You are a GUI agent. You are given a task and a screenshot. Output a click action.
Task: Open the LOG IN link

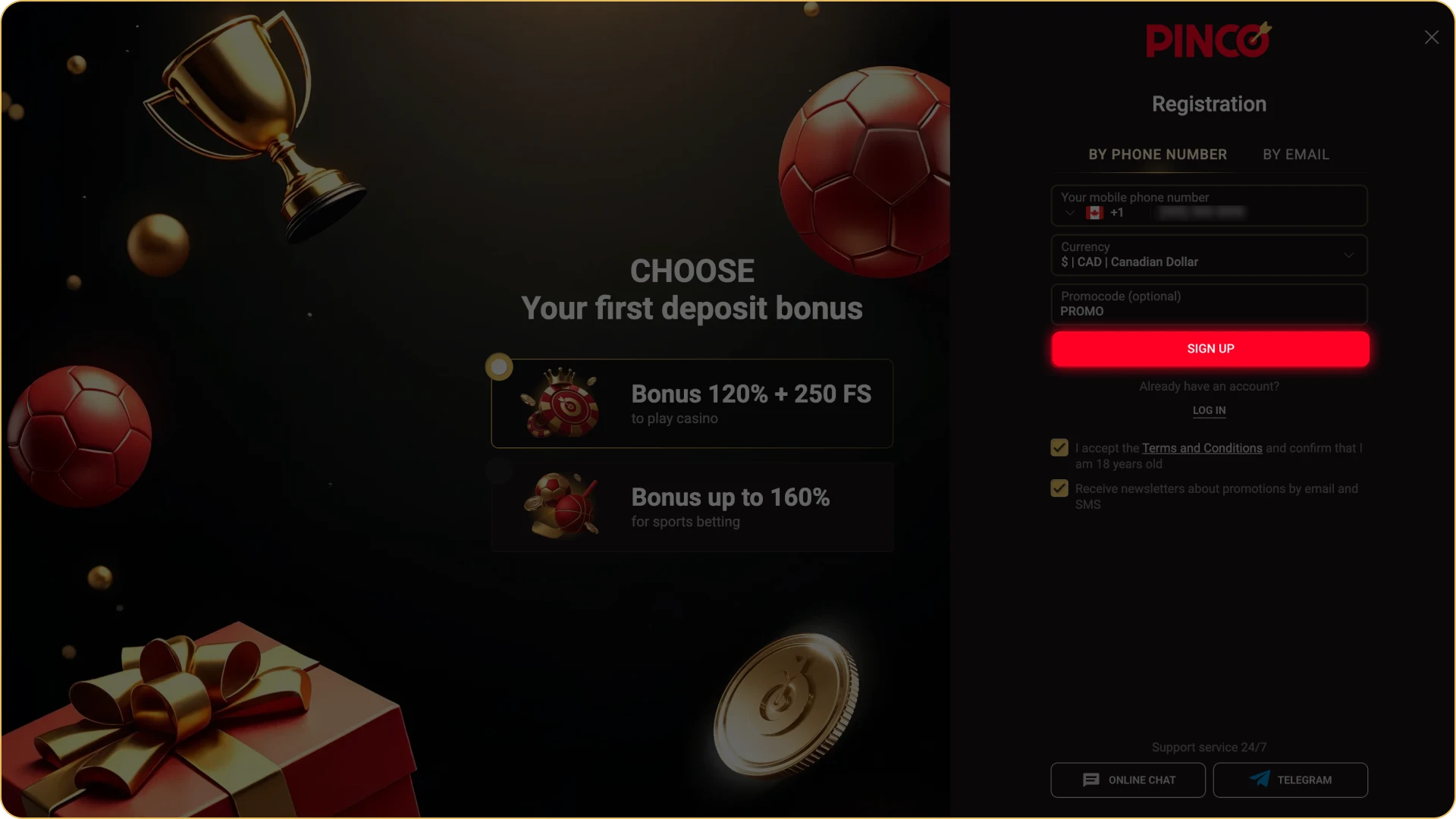(x=1209, y=410)
